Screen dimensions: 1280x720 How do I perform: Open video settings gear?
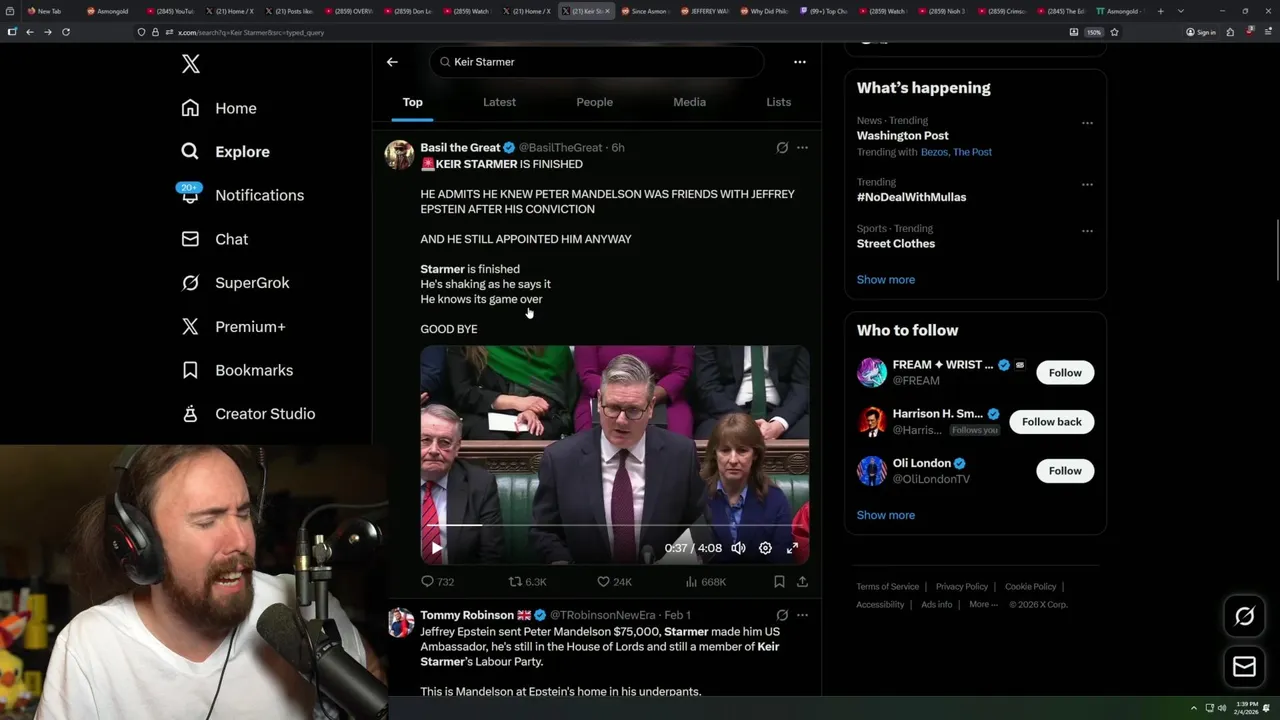click(x=765, y=548)
